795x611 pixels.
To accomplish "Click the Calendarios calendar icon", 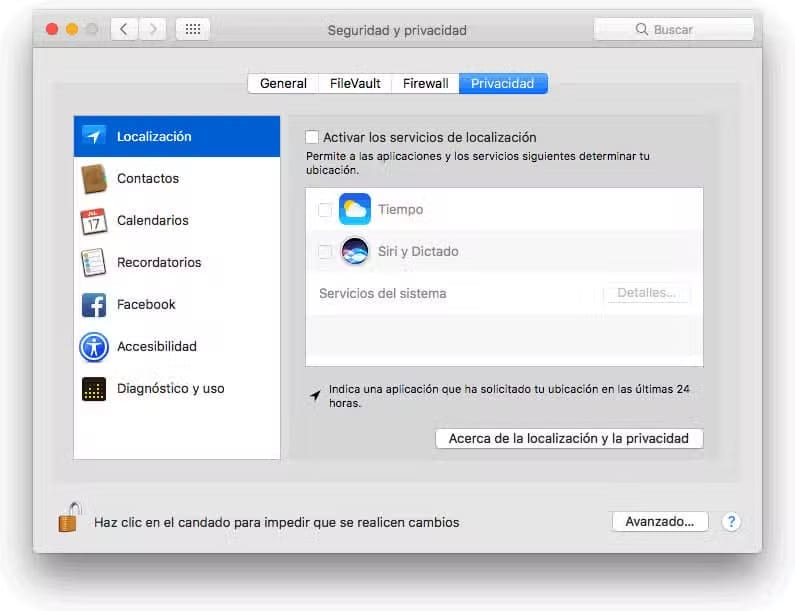I will [94, 221].
